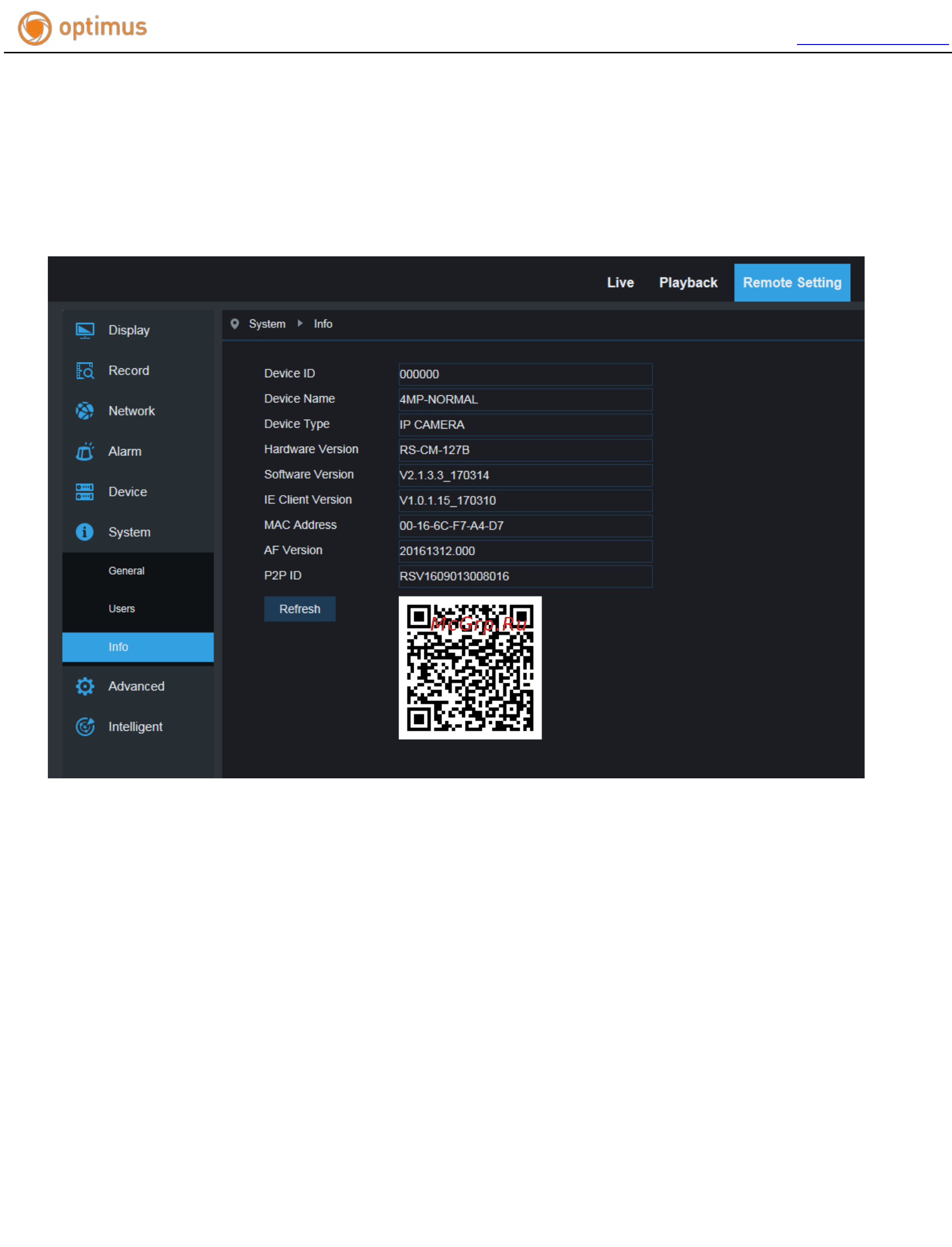Image resolution: width=952 pixels, height=1247 pixels.
Task: Click the Intelligent radar icon
Action: point(85,726)
